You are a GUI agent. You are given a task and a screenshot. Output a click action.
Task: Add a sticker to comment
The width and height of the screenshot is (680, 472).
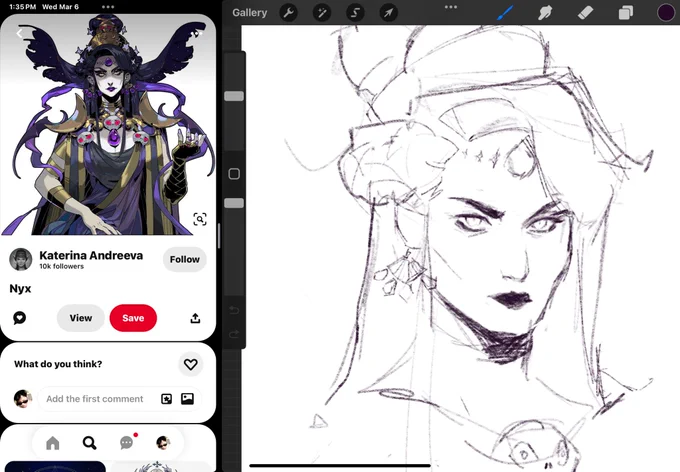[167, 399]
